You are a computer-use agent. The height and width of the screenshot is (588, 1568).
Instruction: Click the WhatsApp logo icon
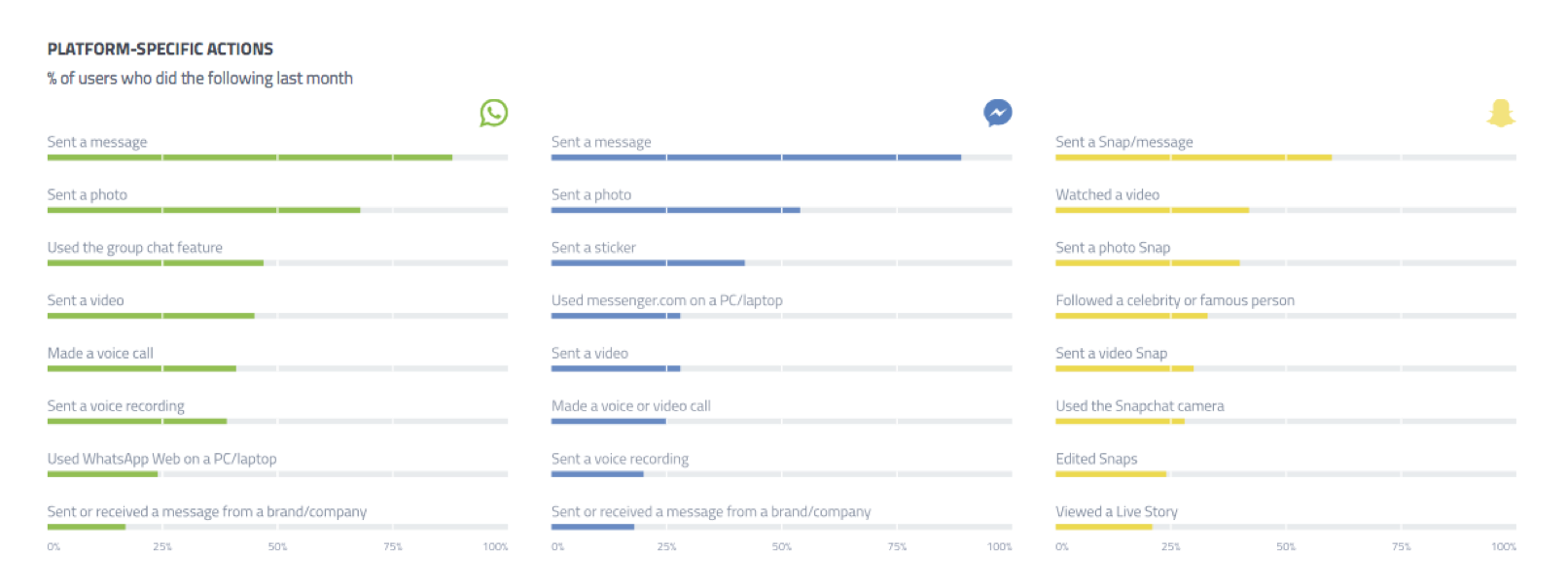[493, 113]
